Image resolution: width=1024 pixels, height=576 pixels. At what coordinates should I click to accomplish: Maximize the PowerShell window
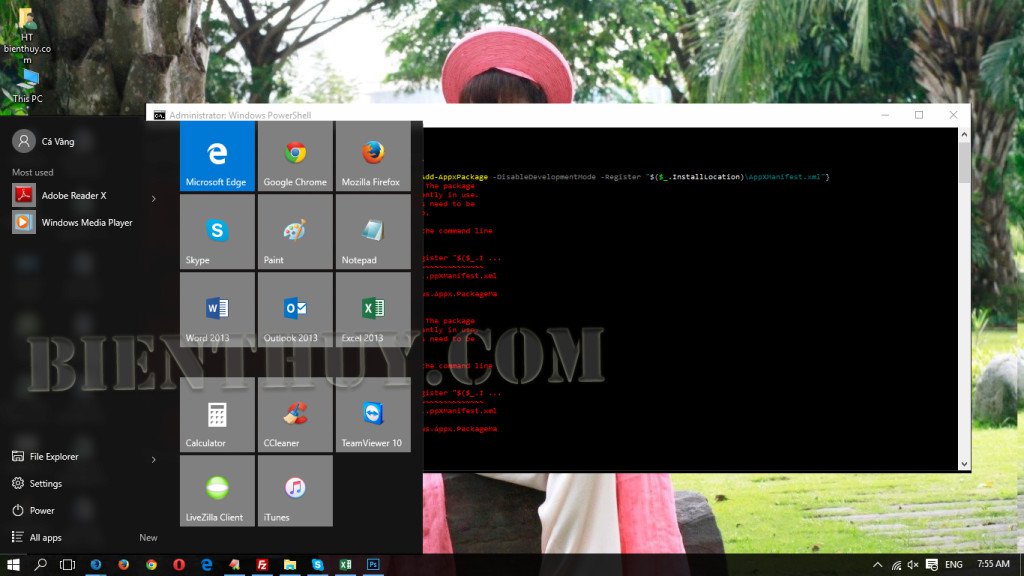[x=919, y=115]
